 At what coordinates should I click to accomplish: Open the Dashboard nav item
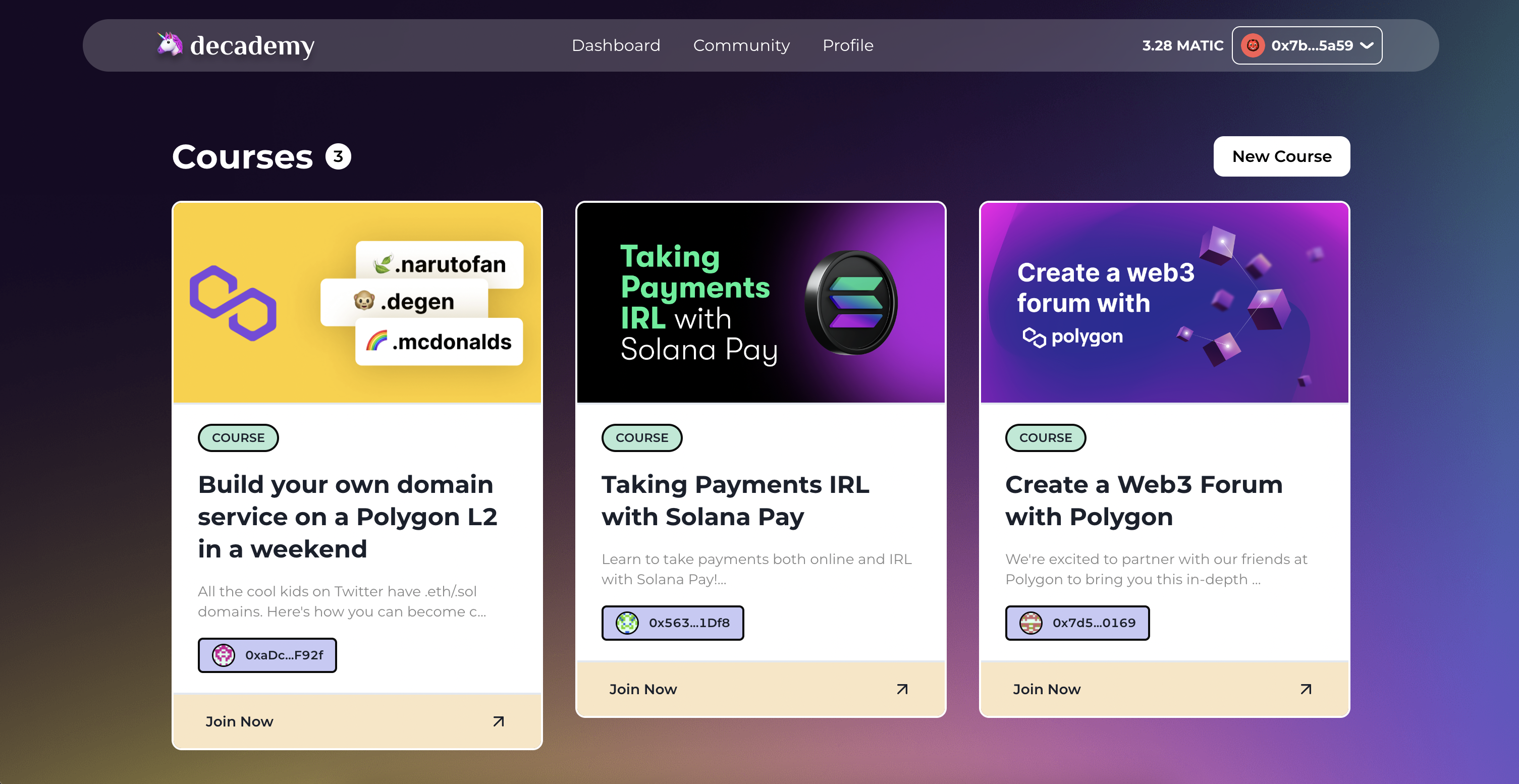coord(616,45)
